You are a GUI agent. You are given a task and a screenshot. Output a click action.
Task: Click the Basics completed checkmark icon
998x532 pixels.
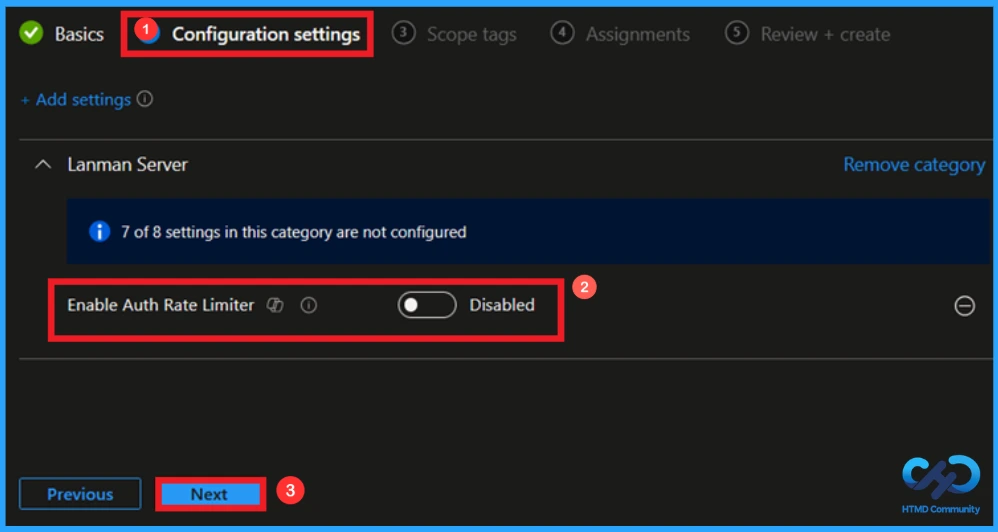pyautogui.click(x=31, y=33)
